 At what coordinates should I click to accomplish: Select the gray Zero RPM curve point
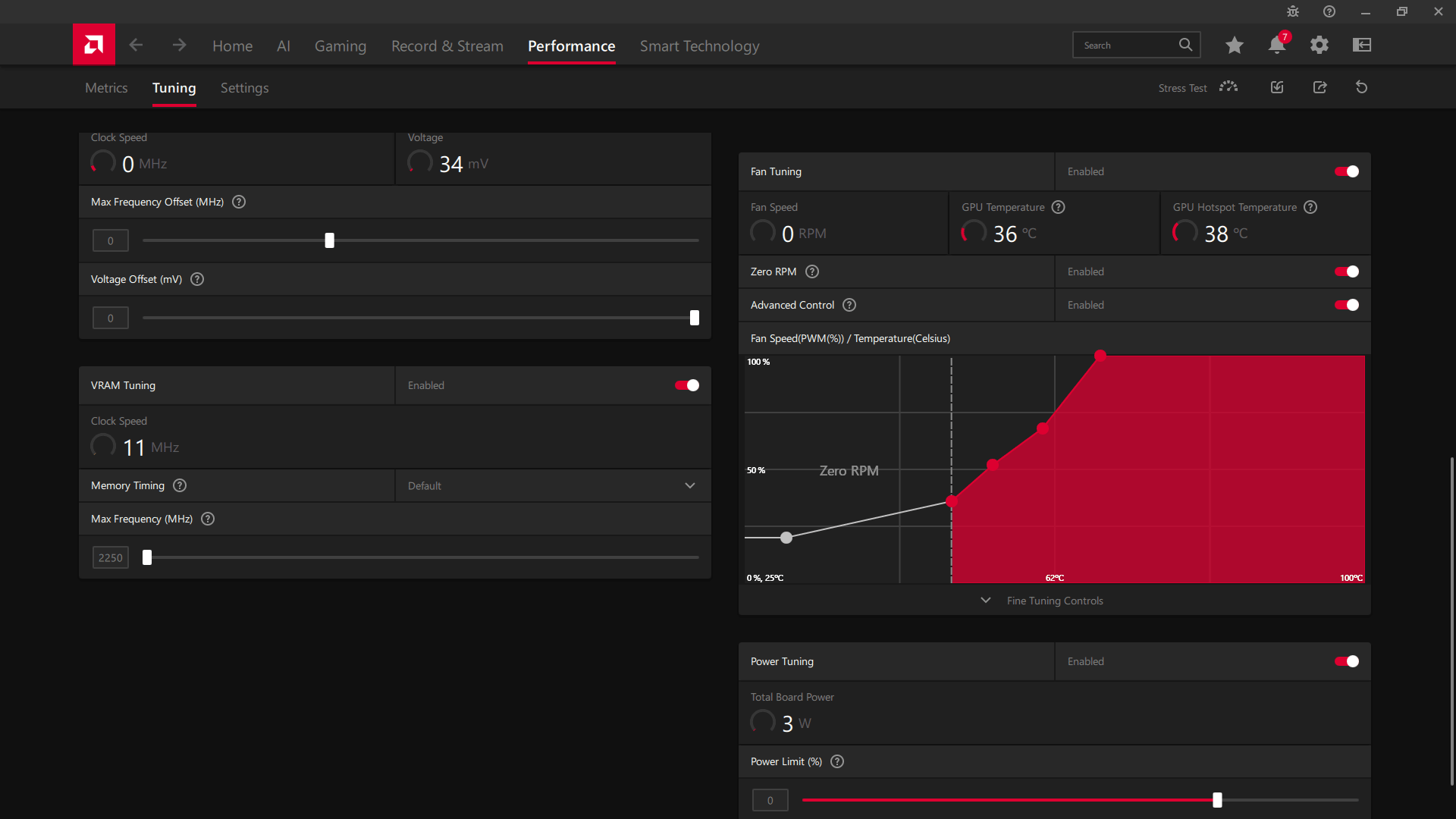tap(786, 538)
